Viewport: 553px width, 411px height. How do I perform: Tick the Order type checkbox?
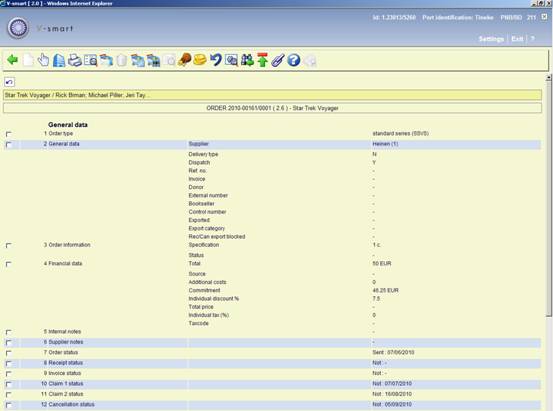click(8, 134)
